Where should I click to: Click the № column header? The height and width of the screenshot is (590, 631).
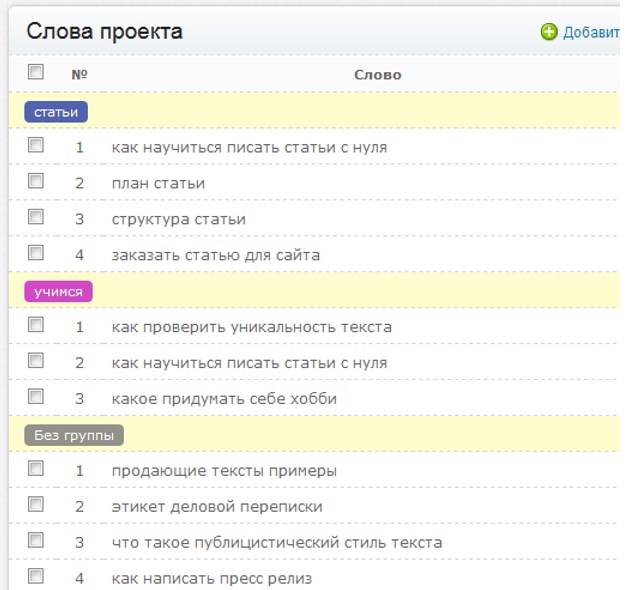point(80,75)
